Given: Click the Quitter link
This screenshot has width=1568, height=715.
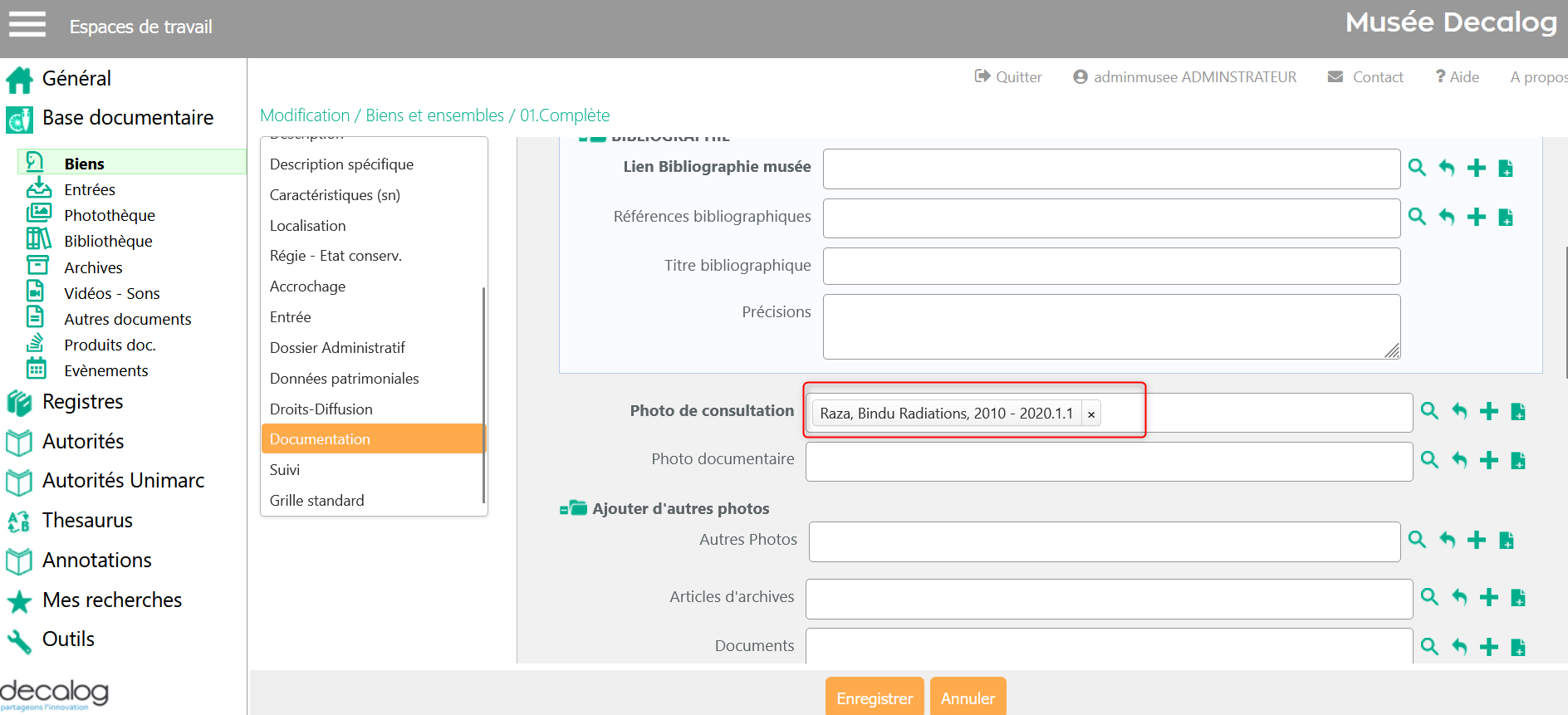Looking at the screenshot, I should click(1008, 77).
